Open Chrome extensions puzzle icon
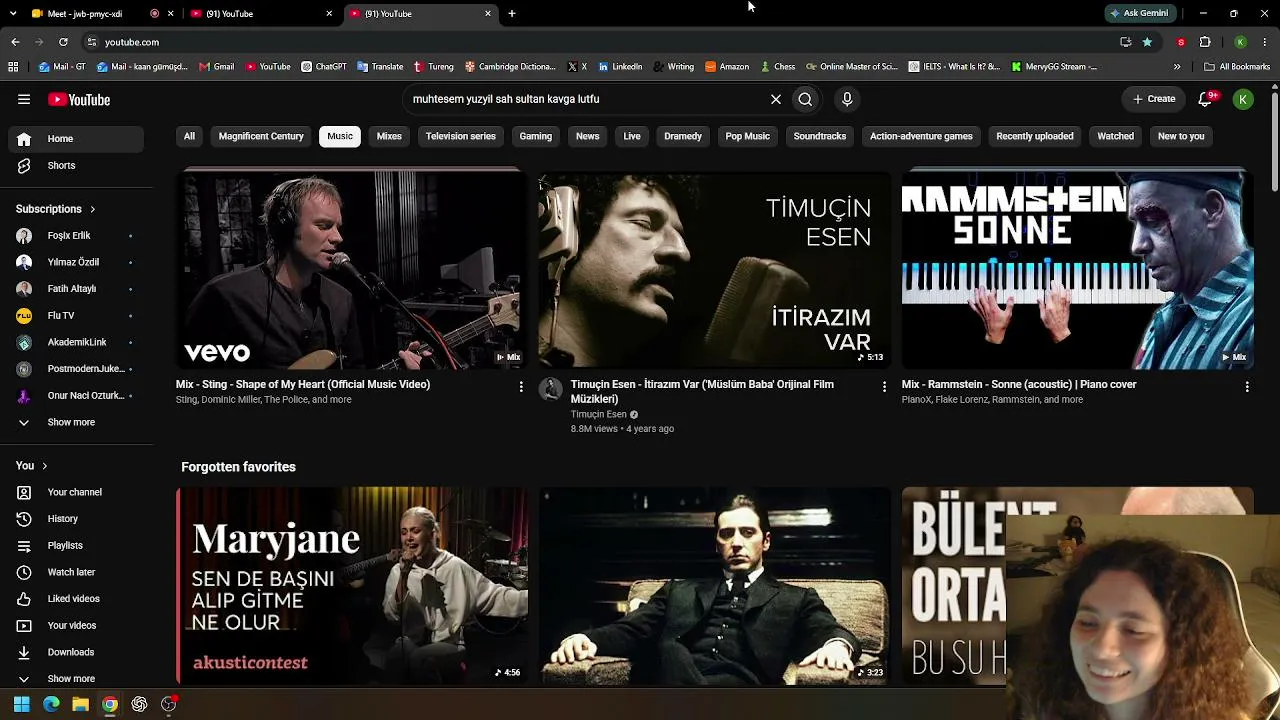This screenshot has height=720, width=1280. 1205,42
